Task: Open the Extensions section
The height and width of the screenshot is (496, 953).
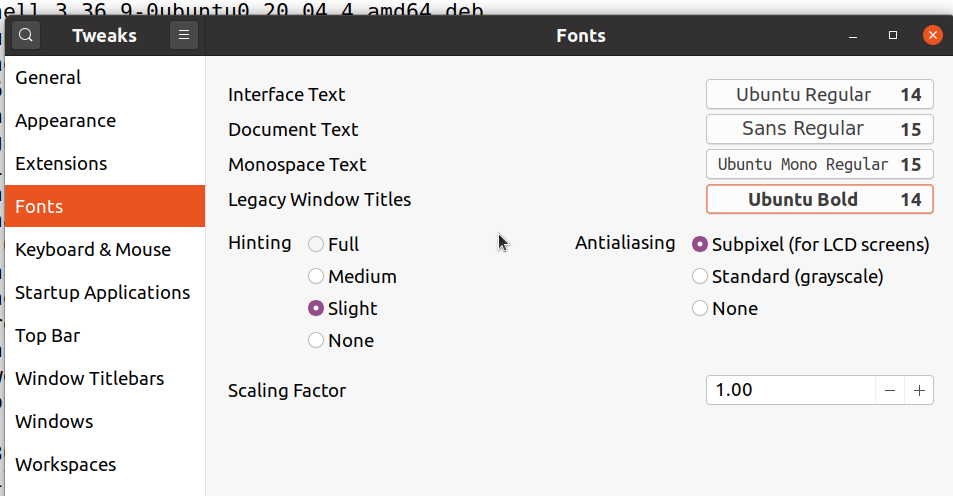Action: pyautogui.click(x=61, y=164)
